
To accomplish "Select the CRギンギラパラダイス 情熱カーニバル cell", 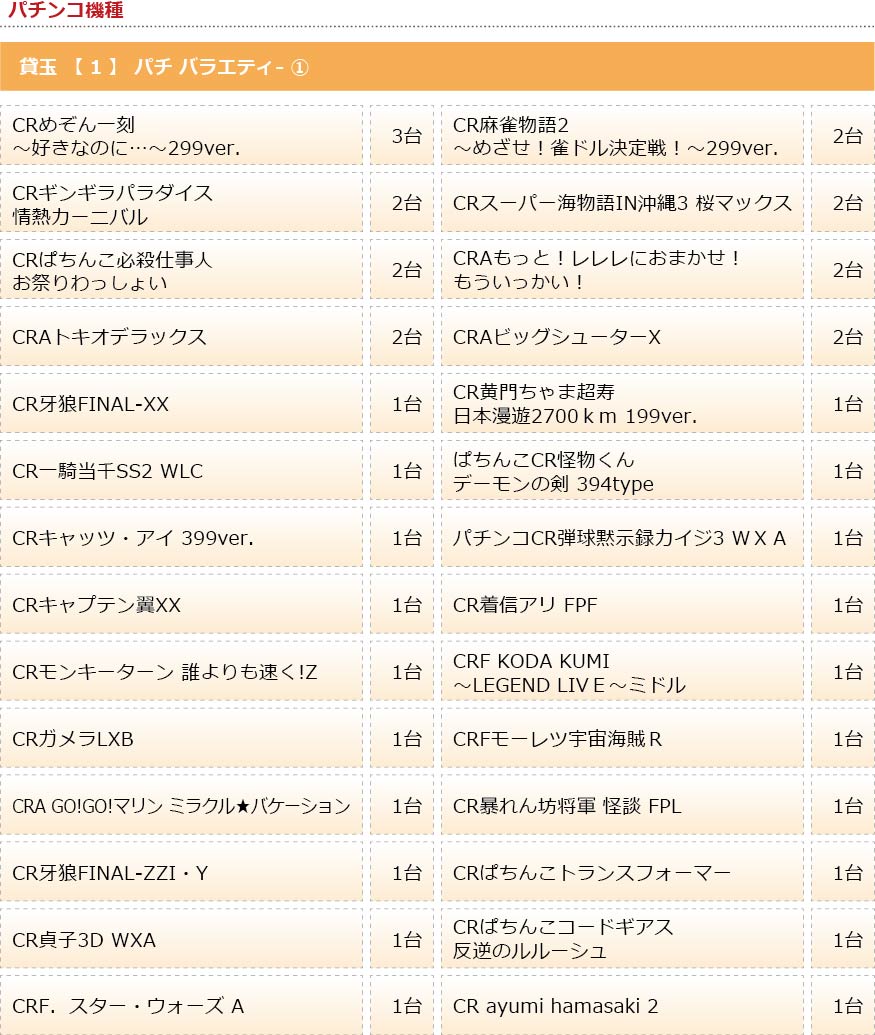I will pyautogui.click(x=181, y=203).
